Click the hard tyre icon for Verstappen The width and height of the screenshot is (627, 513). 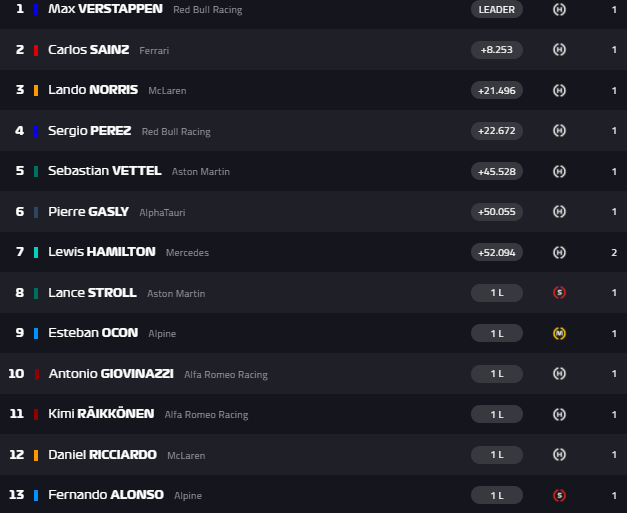[x=560, y=10]
